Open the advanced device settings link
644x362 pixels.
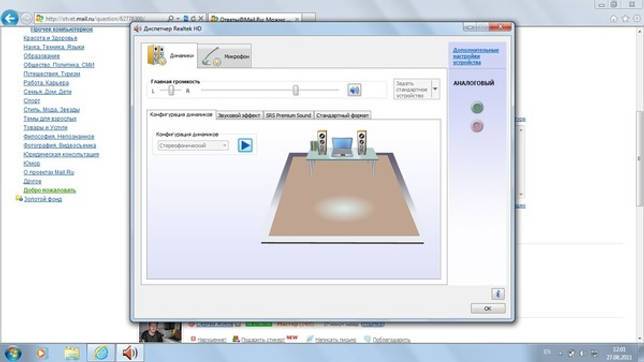tap(476, 56)
